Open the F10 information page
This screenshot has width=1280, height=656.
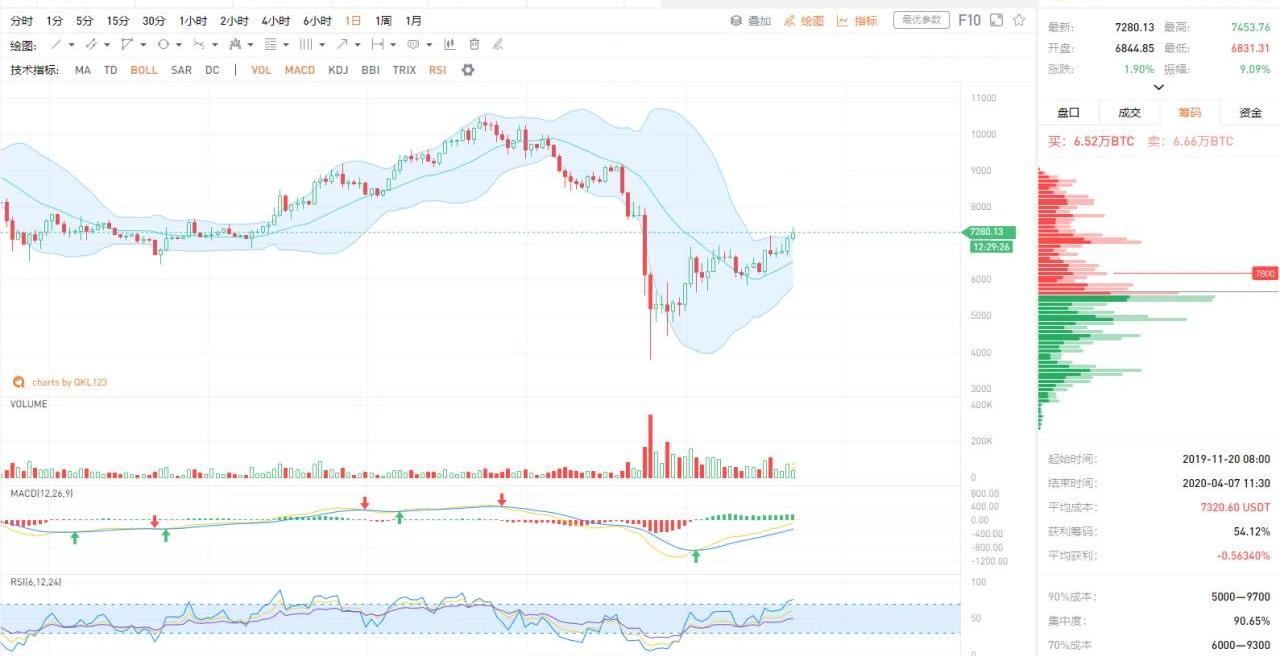(970, 20)
